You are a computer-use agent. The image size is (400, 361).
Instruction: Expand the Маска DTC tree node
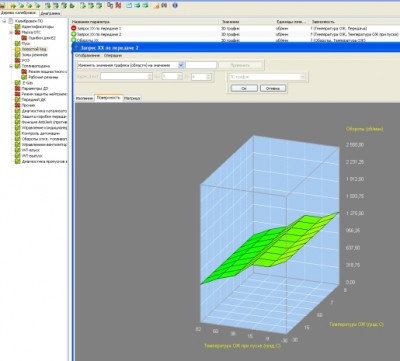(x=11, y=32)
